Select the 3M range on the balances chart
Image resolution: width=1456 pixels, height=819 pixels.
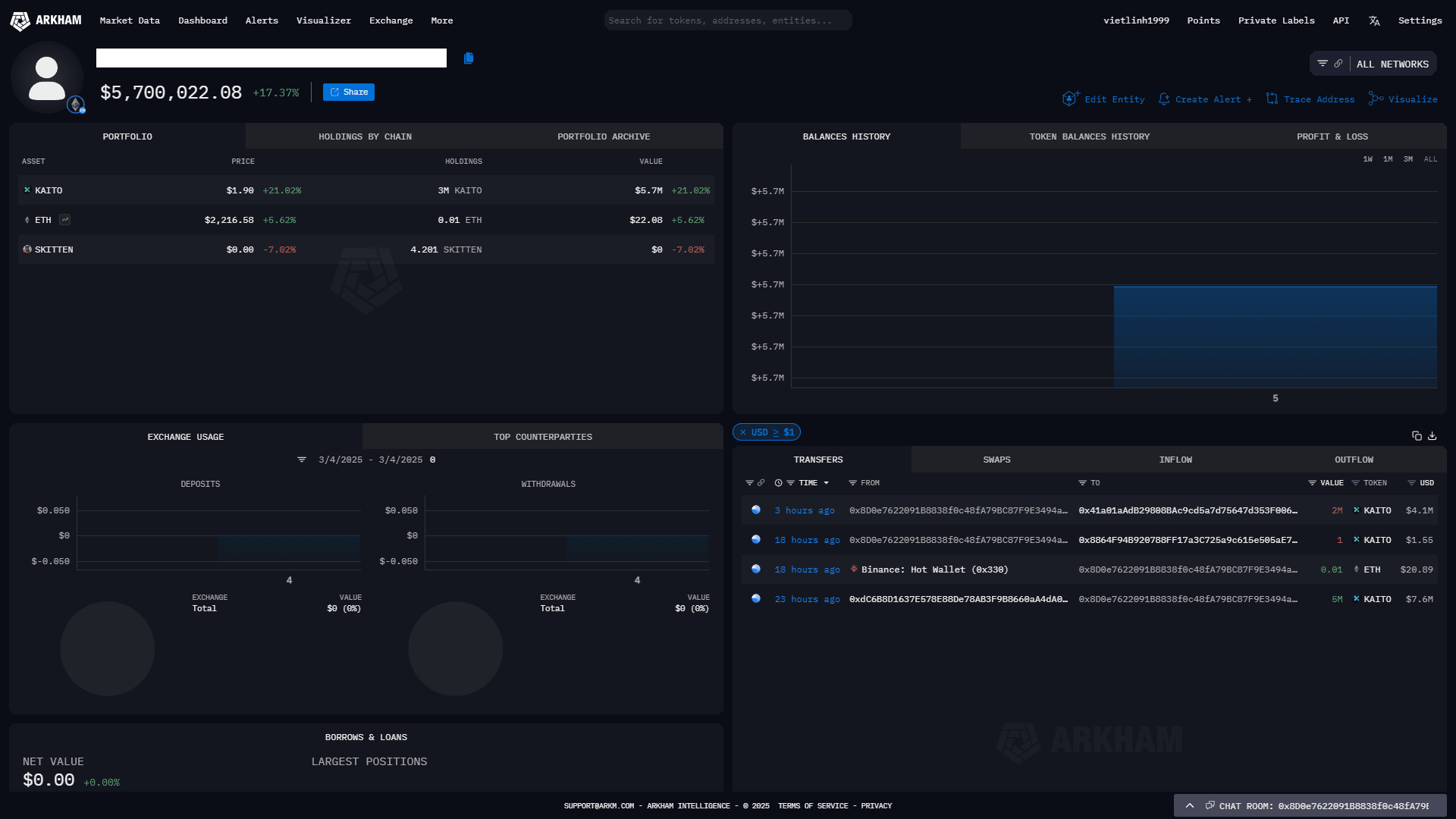click(x=1408, y=159)
